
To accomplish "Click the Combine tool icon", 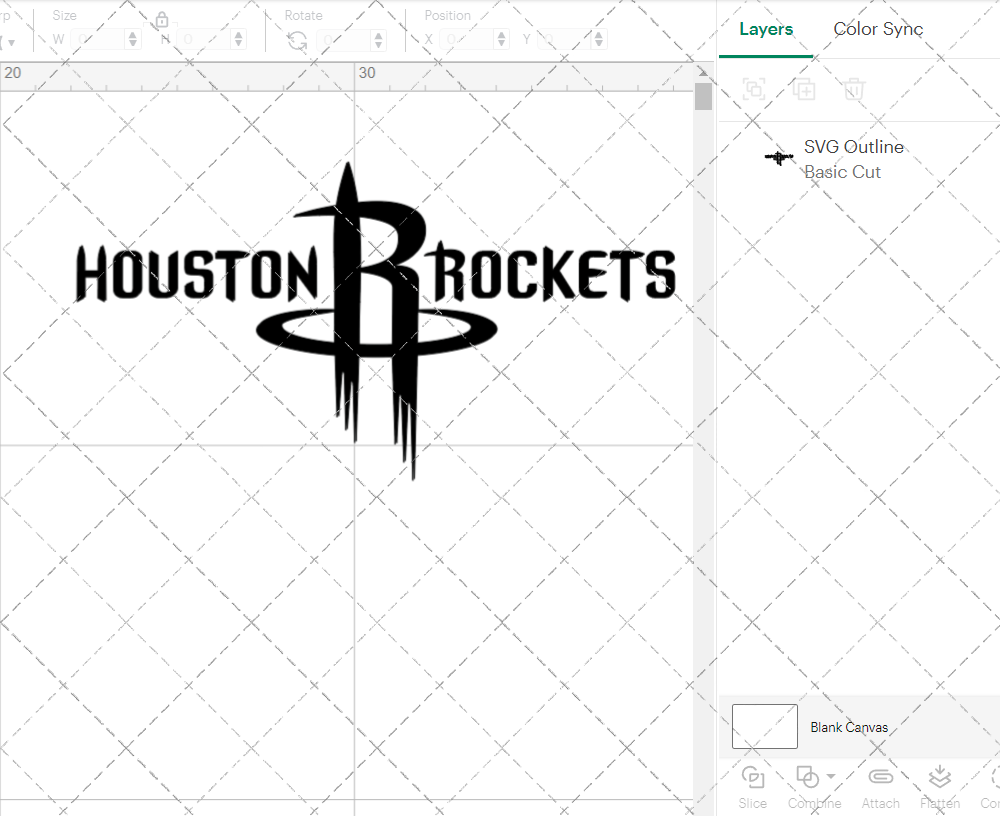I will 806,777.
